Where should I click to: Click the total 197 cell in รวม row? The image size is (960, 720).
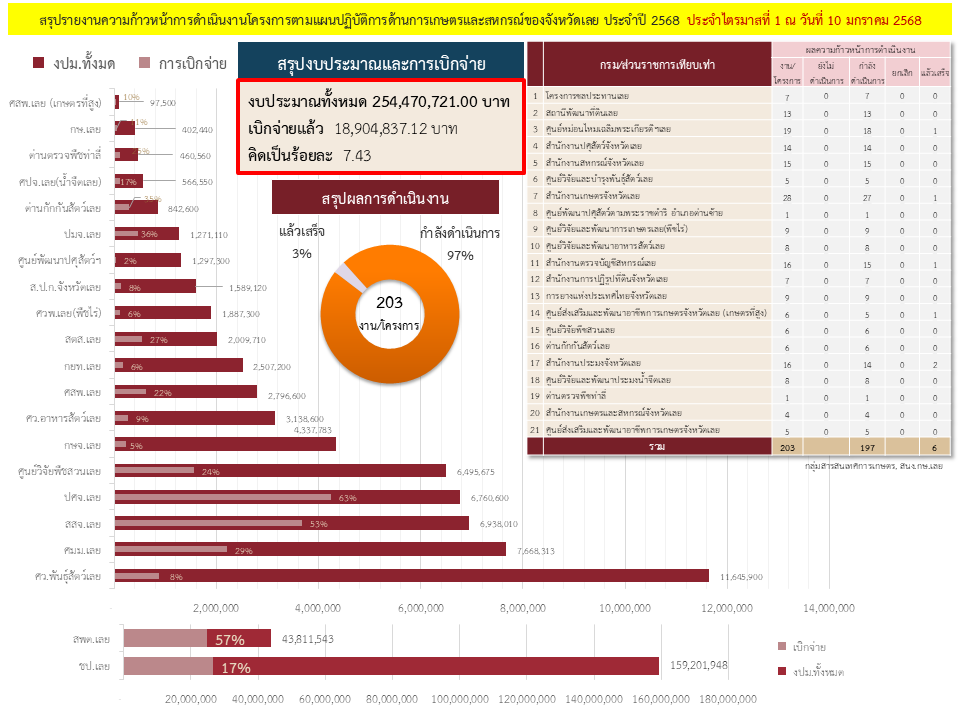point(867,448)
